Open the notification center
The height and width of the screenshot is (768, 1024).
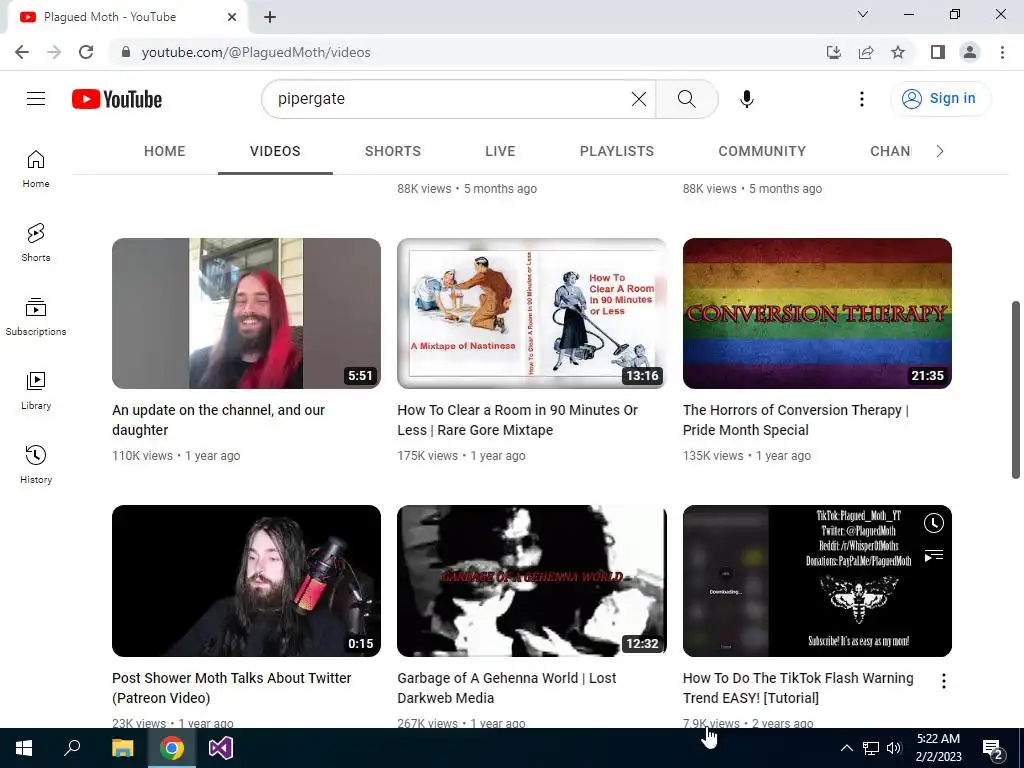click(993, 748)
